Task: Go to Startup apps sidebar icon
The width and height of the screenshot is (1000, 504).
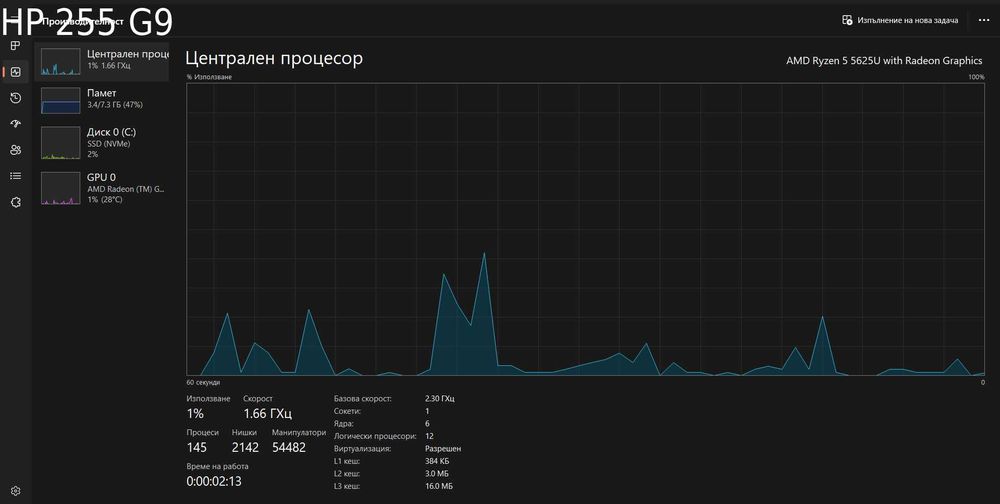Action: [x=15, y=124]
